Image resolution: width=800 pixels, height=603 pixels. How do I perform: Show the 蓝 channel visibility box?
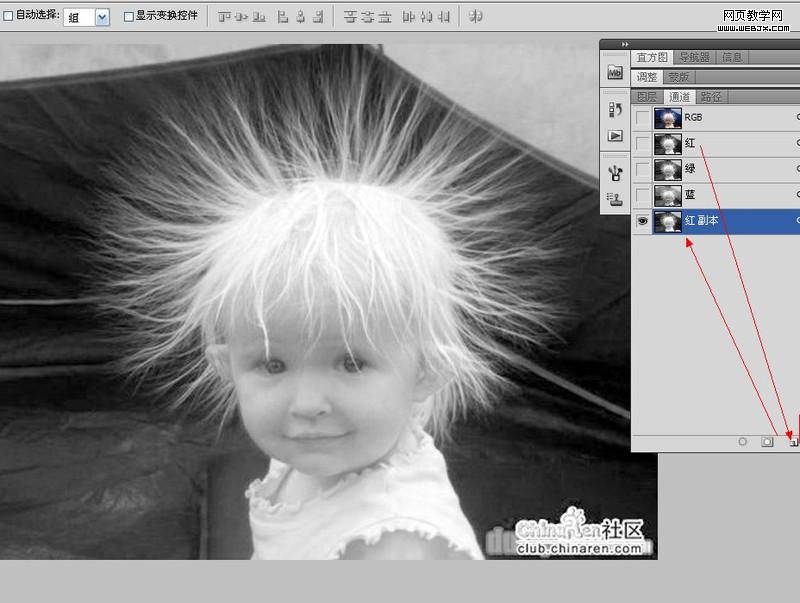(x=642, y=195)
